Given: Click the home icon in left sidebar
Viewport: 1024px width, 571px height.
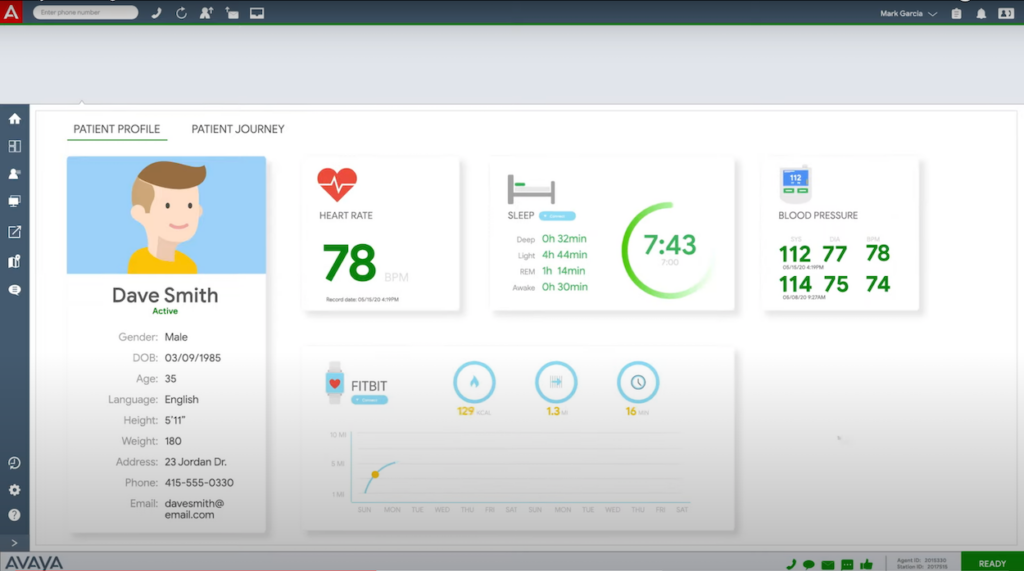Looking at the screenshot, I should (14, 119).
